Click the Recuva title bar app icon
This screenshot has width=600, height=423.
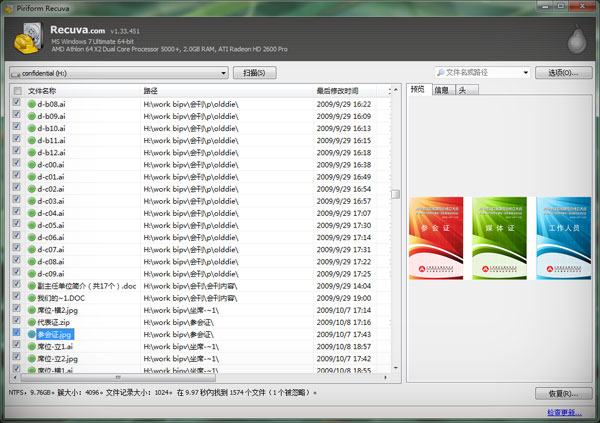coord(8,8)
